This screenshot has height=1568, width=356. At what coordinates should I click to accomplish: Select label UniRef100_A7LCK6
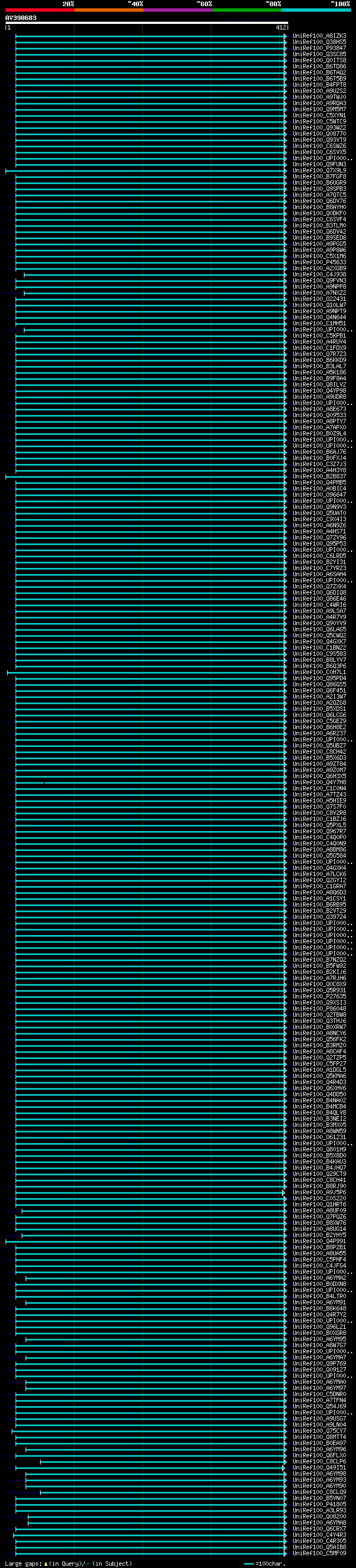(x=319, y=874)
